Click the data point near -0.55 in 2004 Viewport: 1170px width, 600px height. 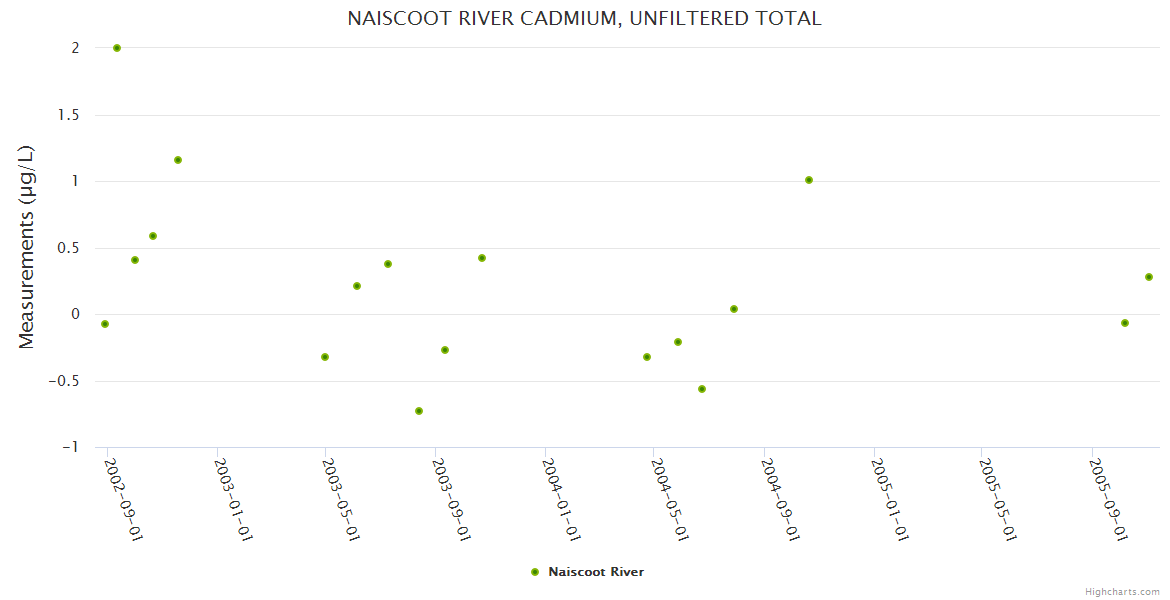coord(702,389)
